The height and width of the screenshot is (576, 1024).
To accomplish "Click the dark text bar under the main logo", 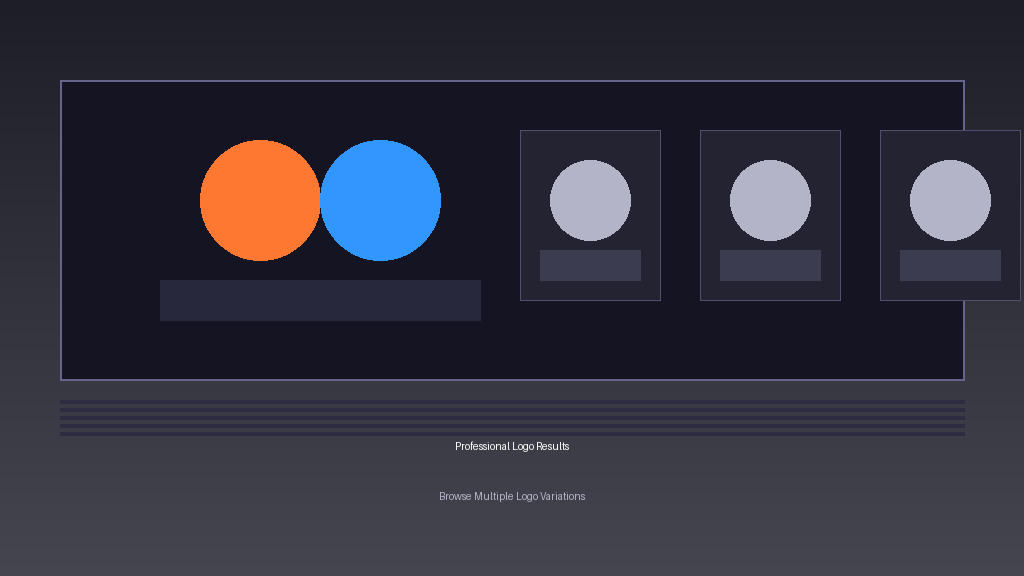I will (321, 300).
